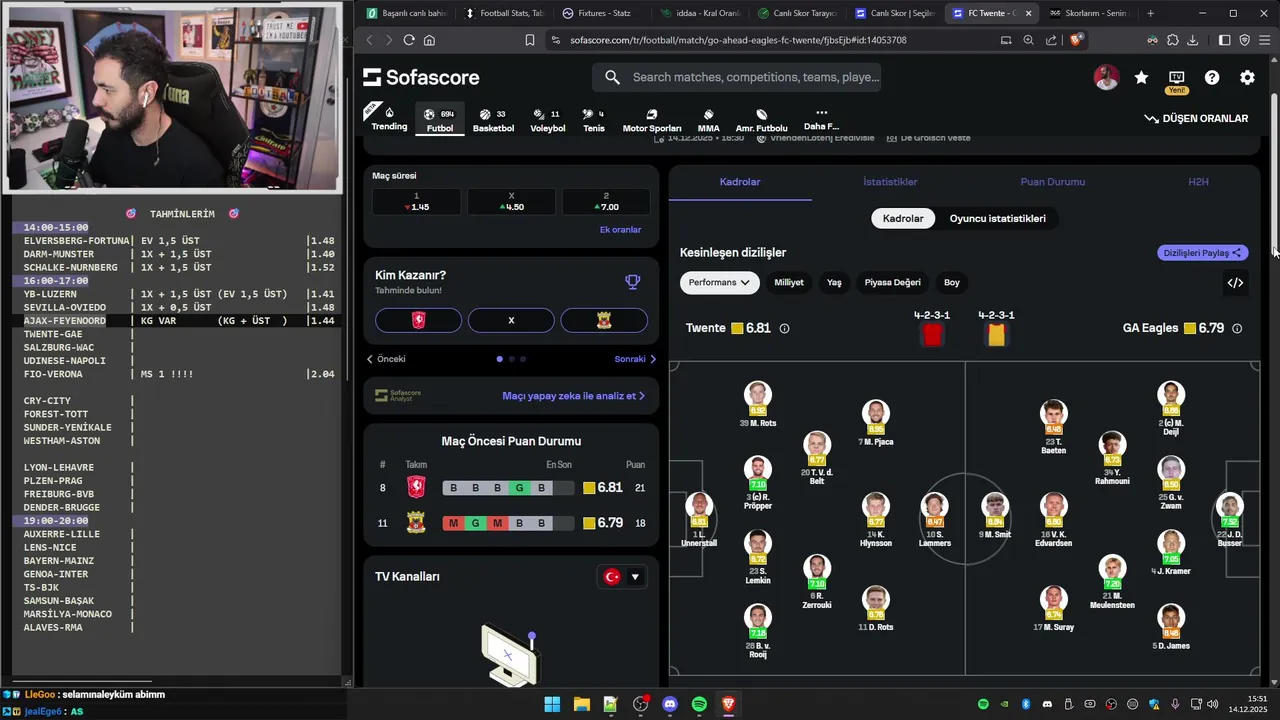
Task: Select the Futbol sport tab
Action: point(440,120)
